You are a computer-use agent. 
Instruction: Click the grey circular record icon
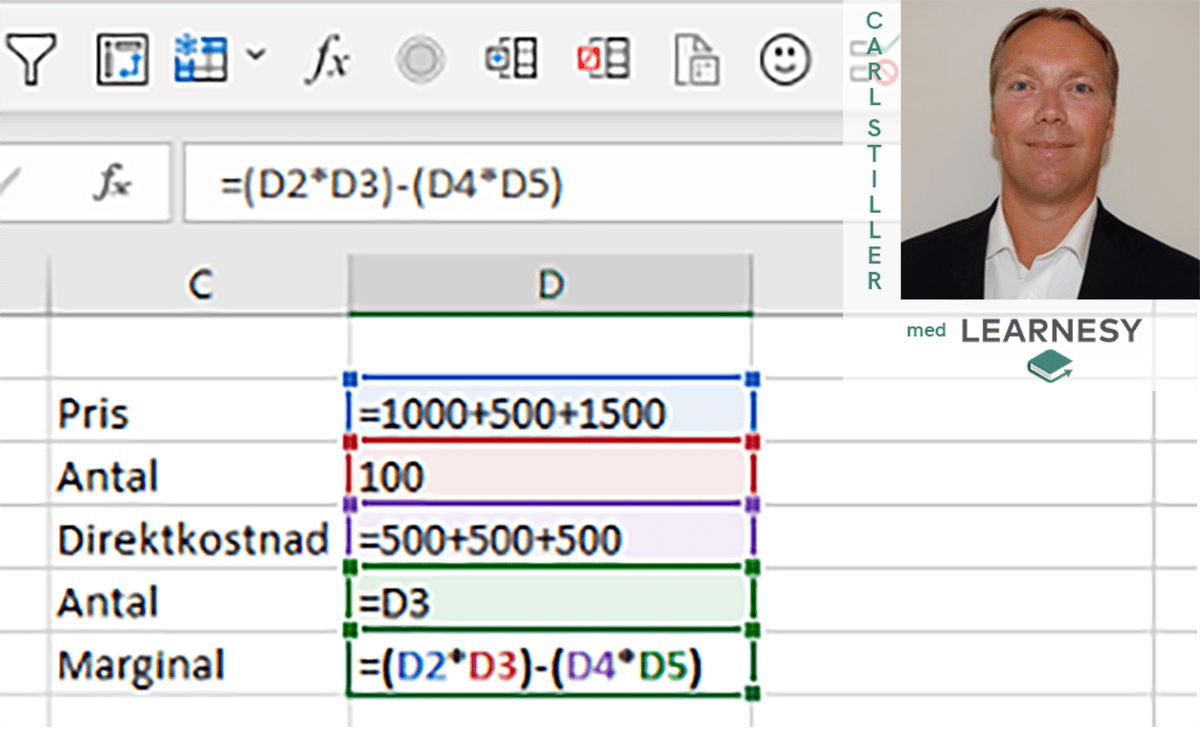point(420,61)
